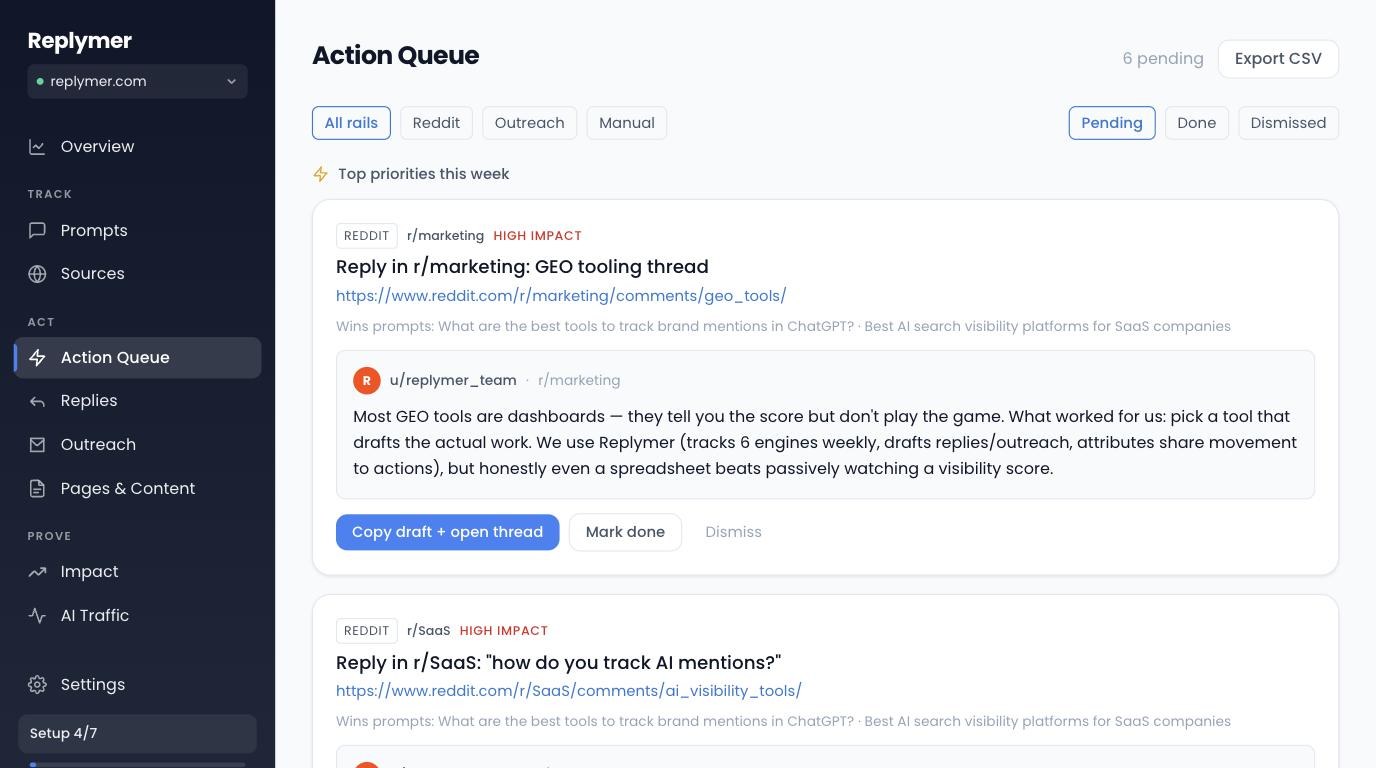Go to the Overview page

click(137, 147)
